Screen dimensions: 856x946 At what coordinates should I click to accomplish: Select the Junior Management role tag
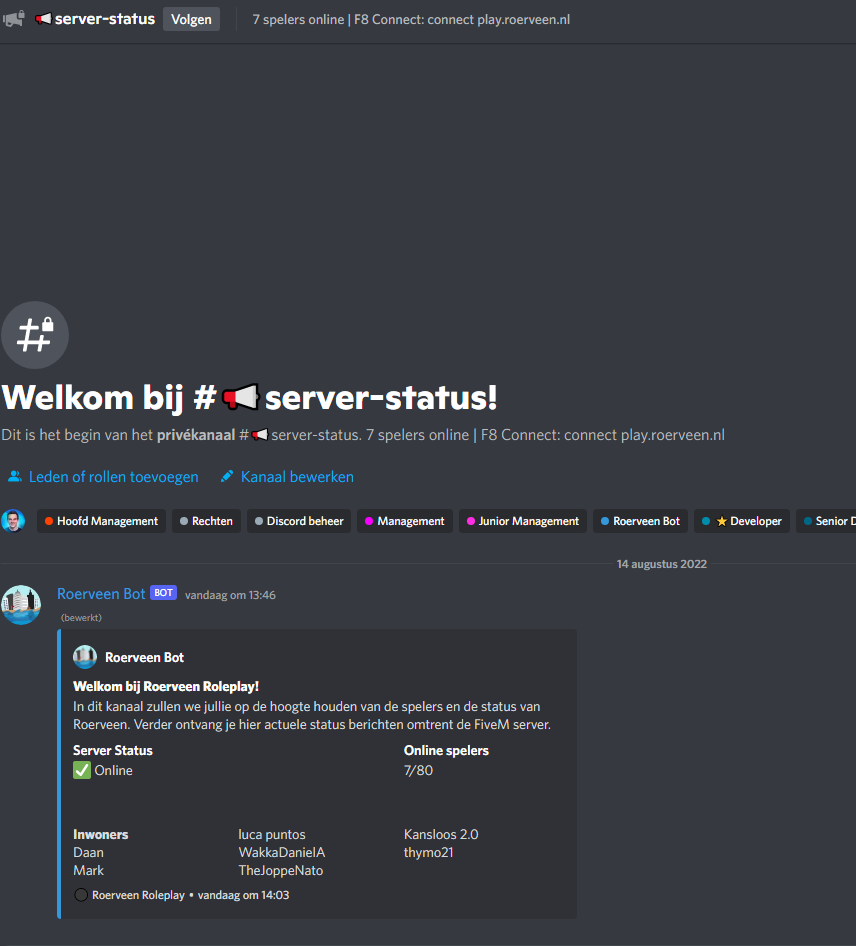coord(522,521)
